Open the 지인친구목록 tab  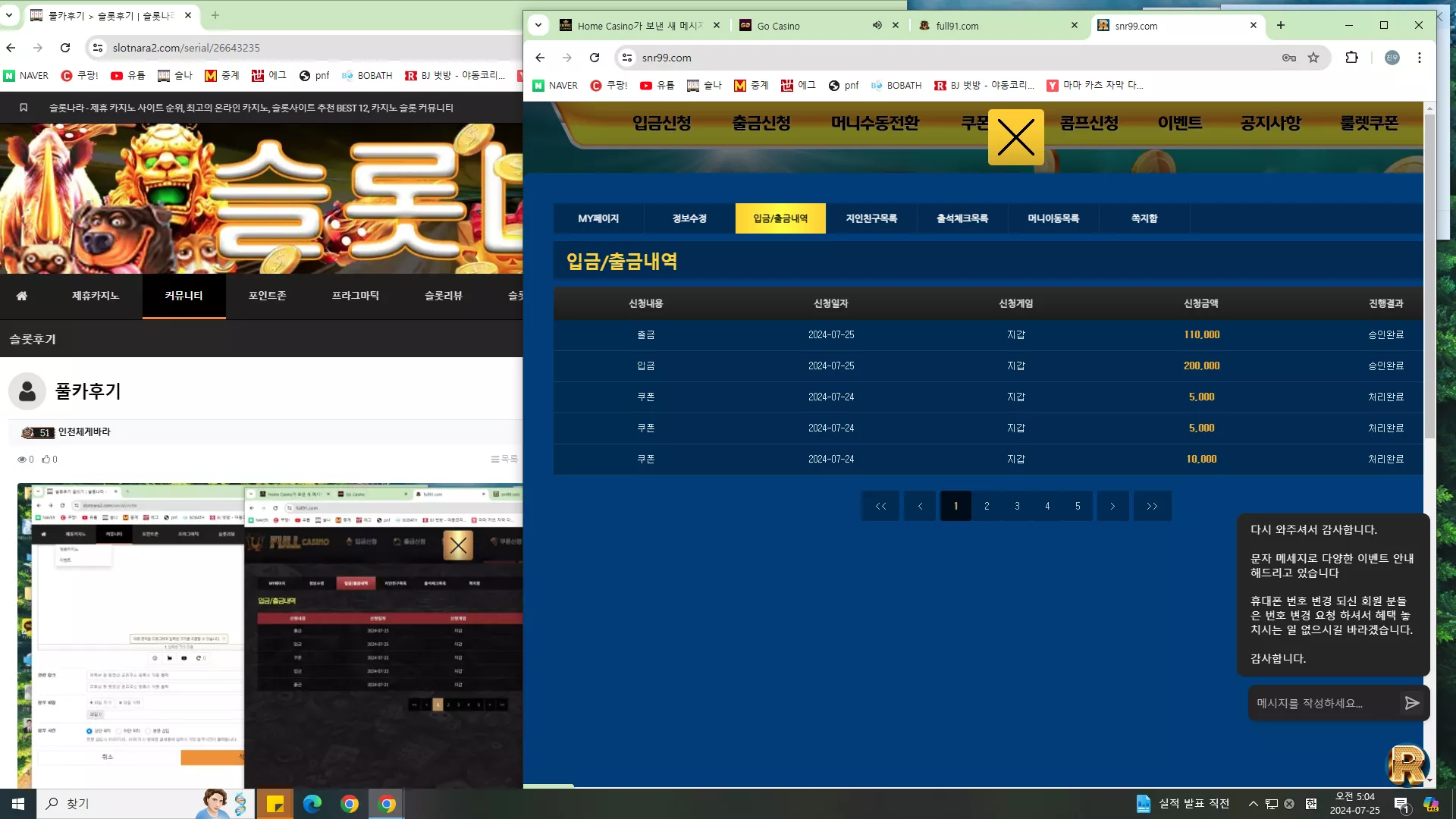[871, 218]
